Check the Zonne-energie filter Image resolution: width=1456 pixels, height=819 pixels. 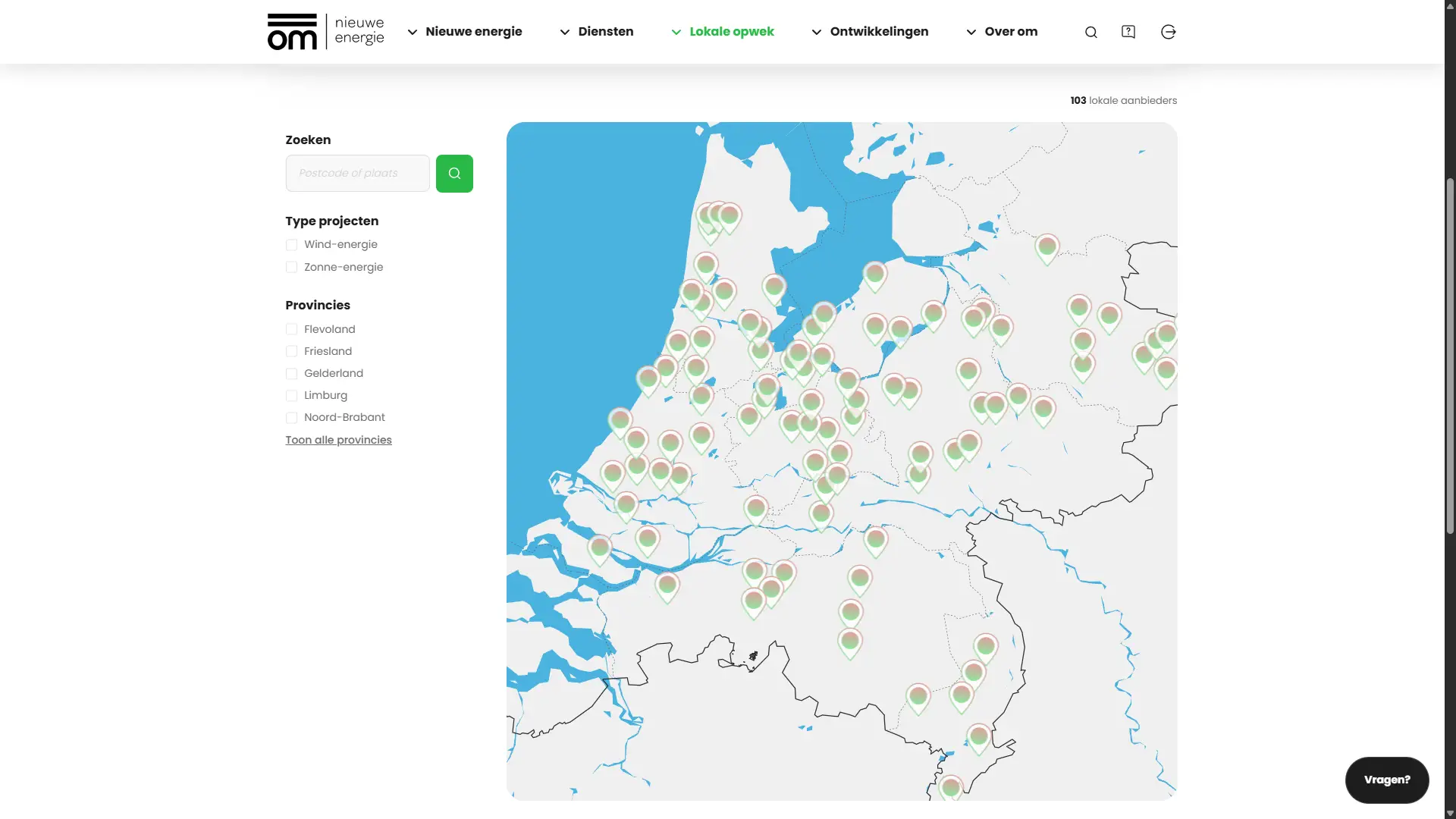292,267
